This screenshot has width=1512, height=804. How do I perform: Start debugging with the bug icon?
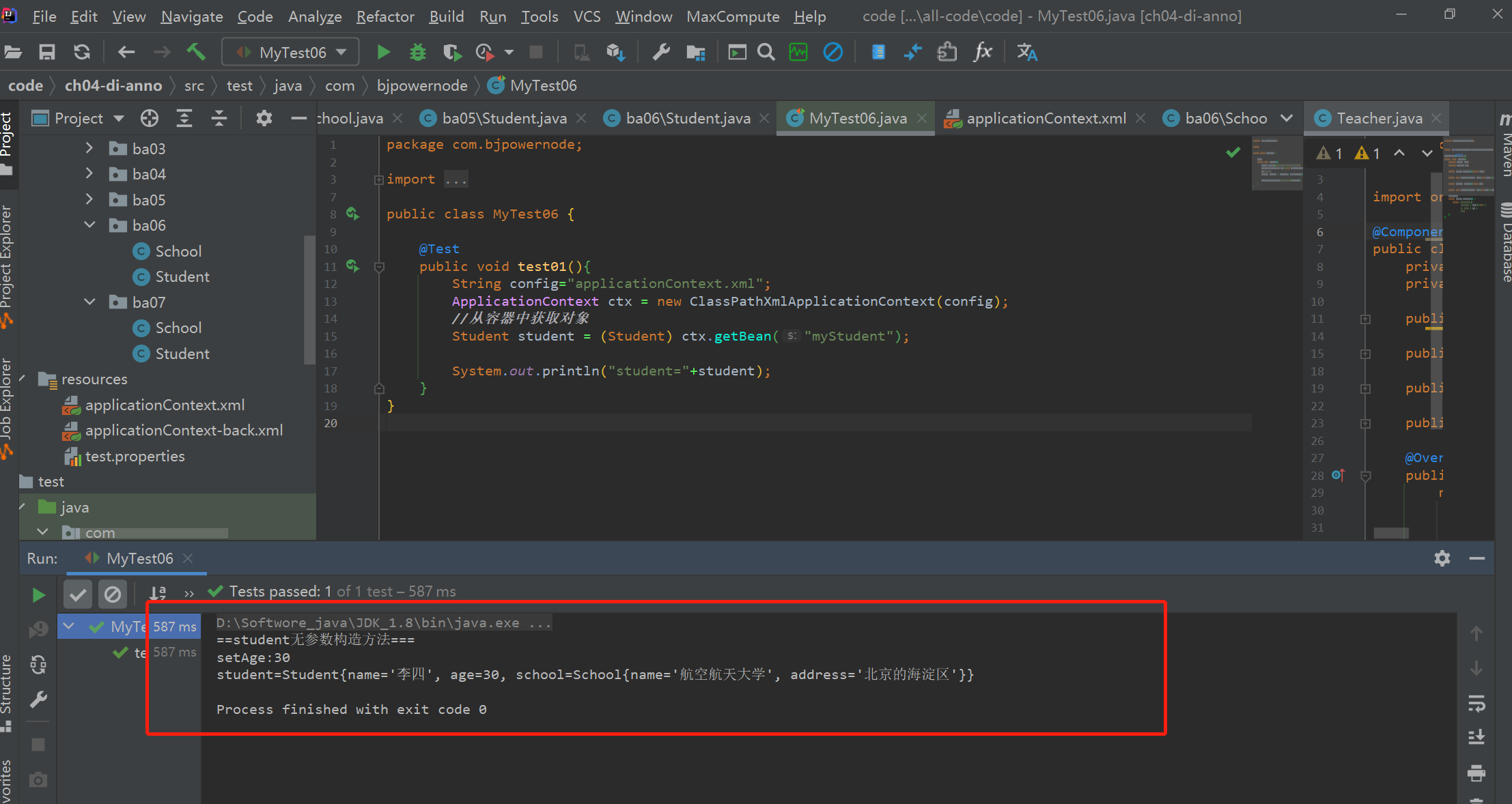[417, 52]
